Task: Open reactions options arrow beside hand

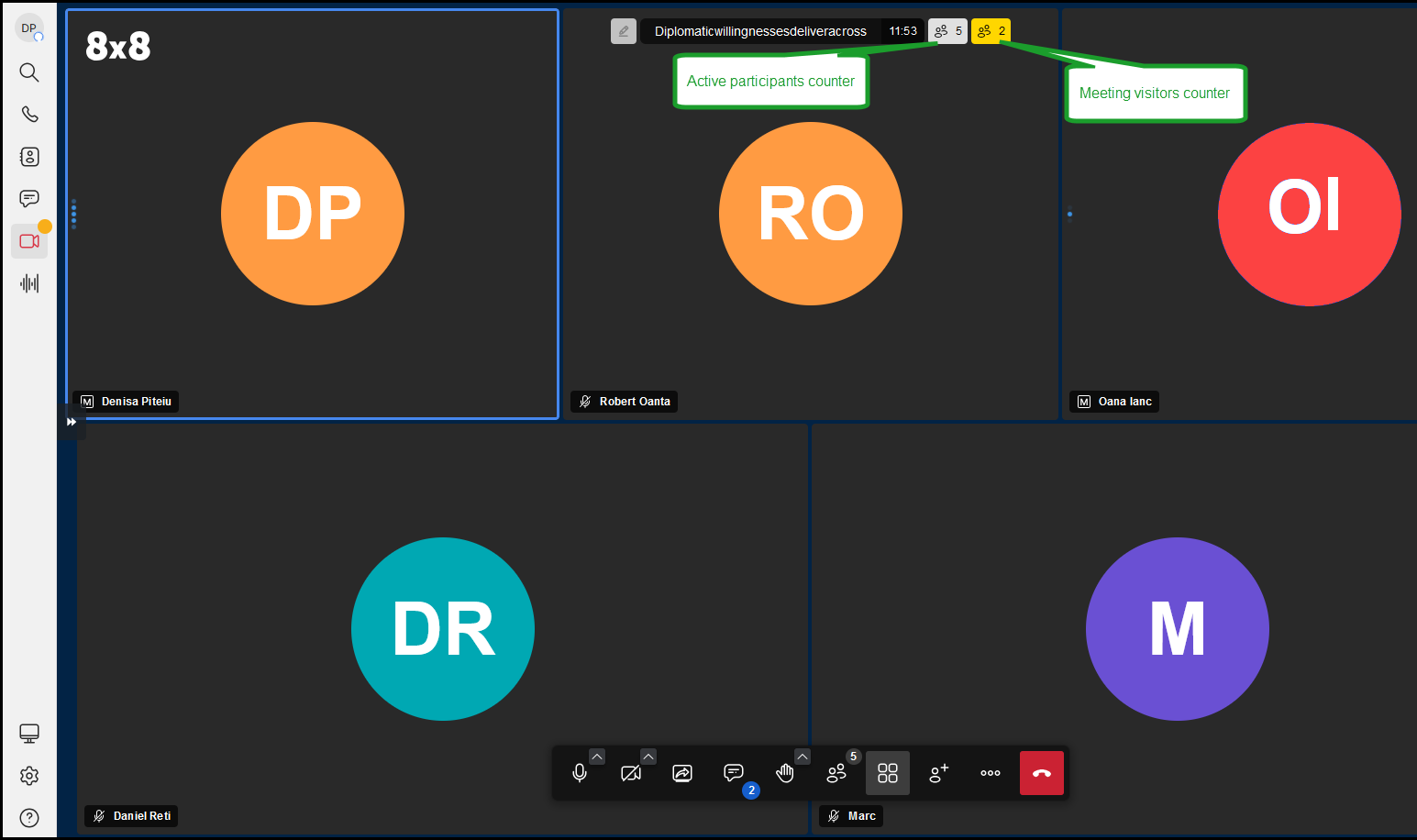Action: (803, 757)
